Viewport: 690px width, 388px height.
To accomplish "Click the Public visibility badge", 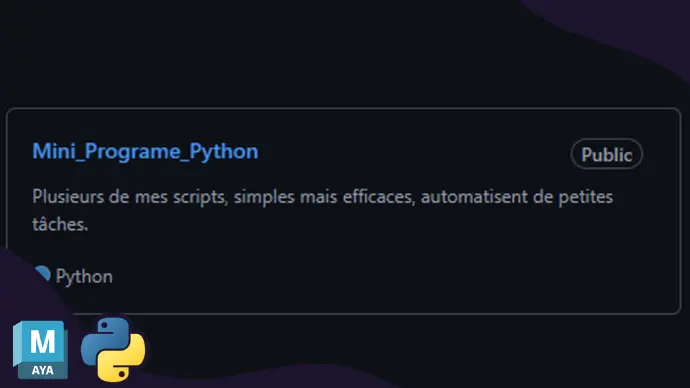I will pos(606,154).
